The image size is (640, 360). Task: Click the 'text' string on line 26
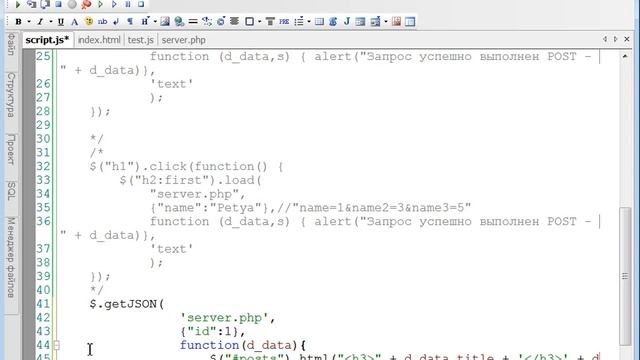click(x=171, y=84)
